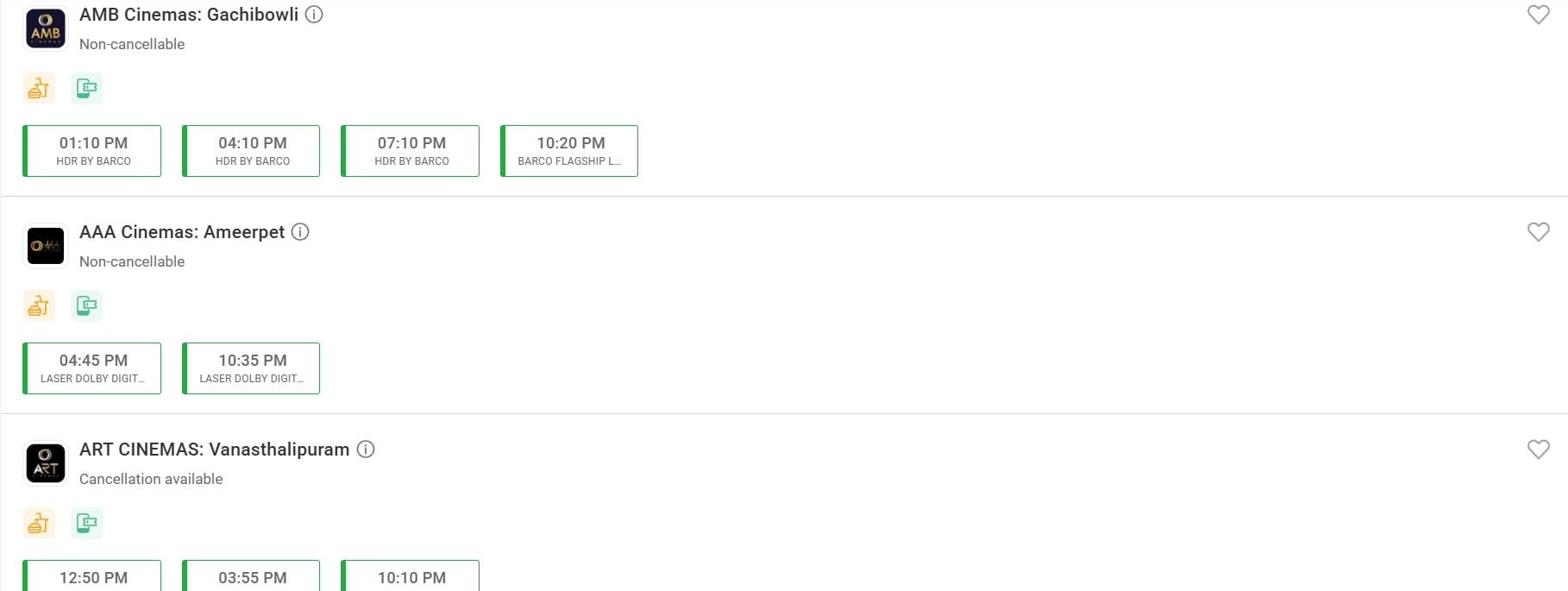Favorite ART CINEMAS using heart icon

pos(1539,450)
